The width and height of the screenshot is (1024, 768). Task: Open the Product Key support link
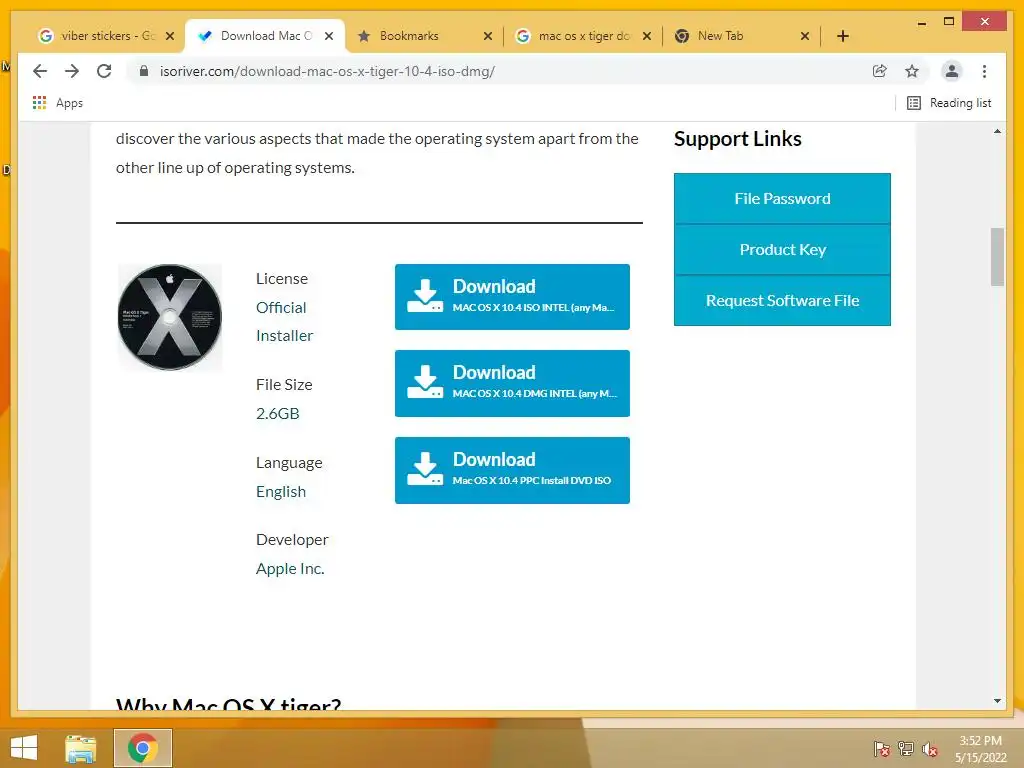782,249
